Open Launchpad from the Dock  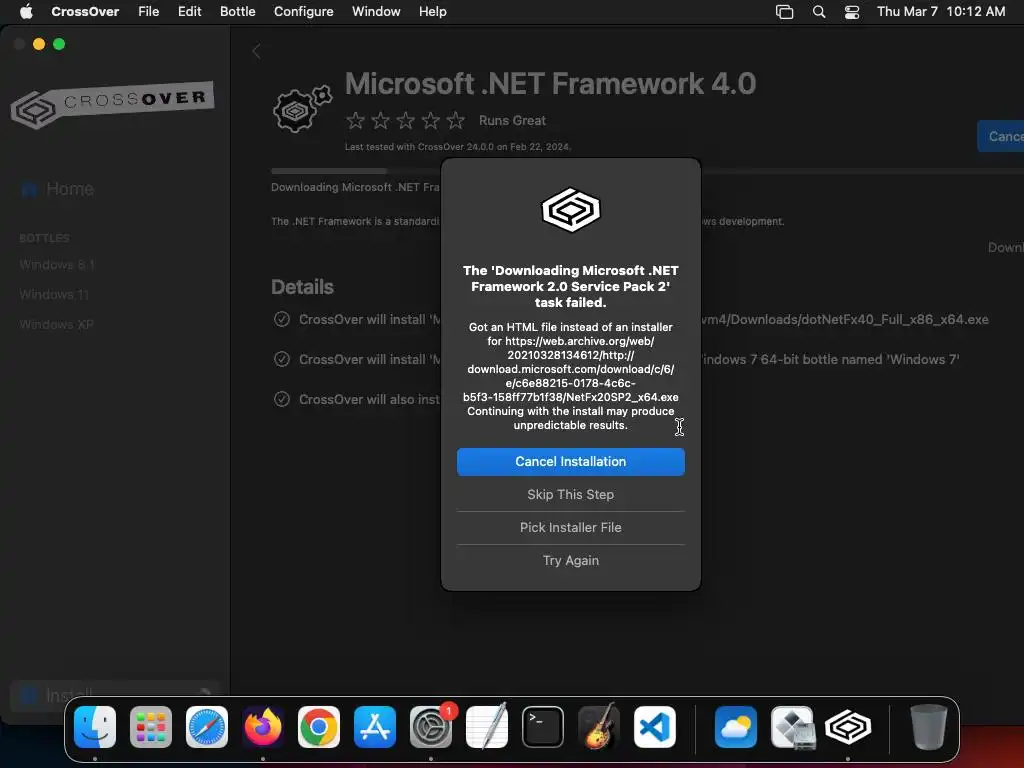(x=151, y=727)
